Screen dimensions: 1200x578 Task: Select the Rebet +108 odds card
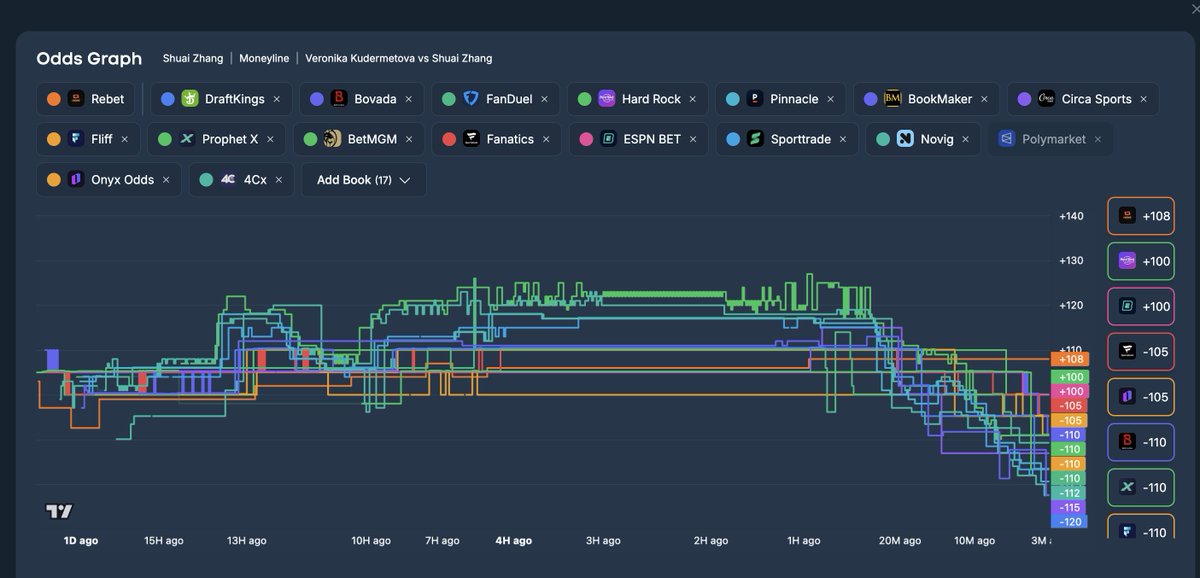[1141, 216]
